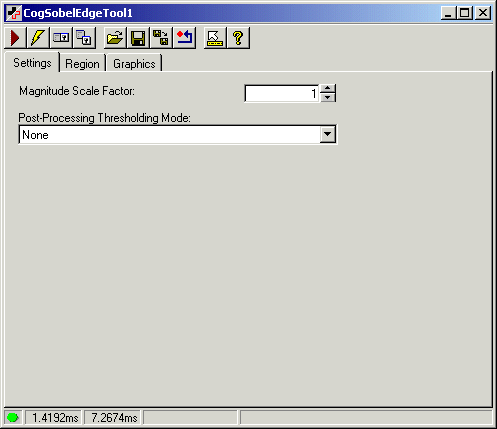The image size is (497, 429).
Task: Reset the tool with the blue arrow icon
Action: point(184,38)
